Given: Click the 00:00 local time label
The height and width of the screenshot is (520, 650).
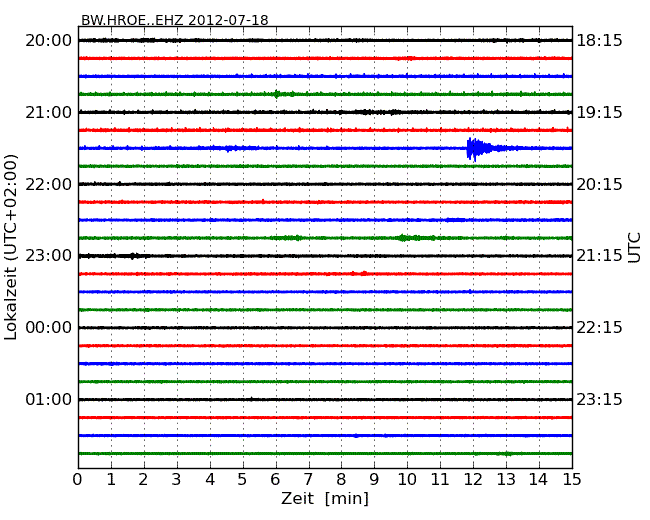Looking at the screenshot, I should point(49,328).
